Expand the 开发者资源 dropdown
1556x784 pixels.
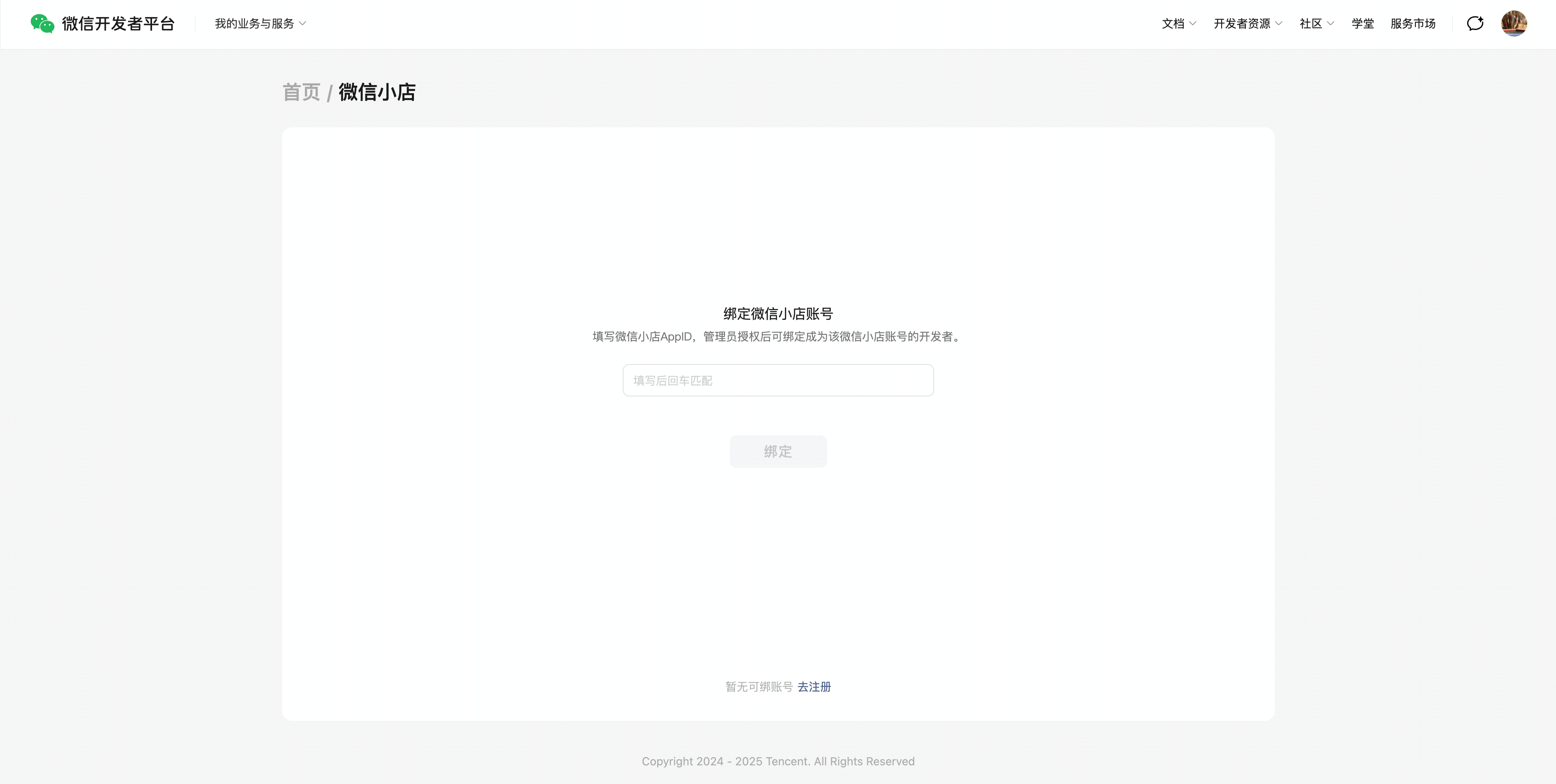[x=1241, y=24]
